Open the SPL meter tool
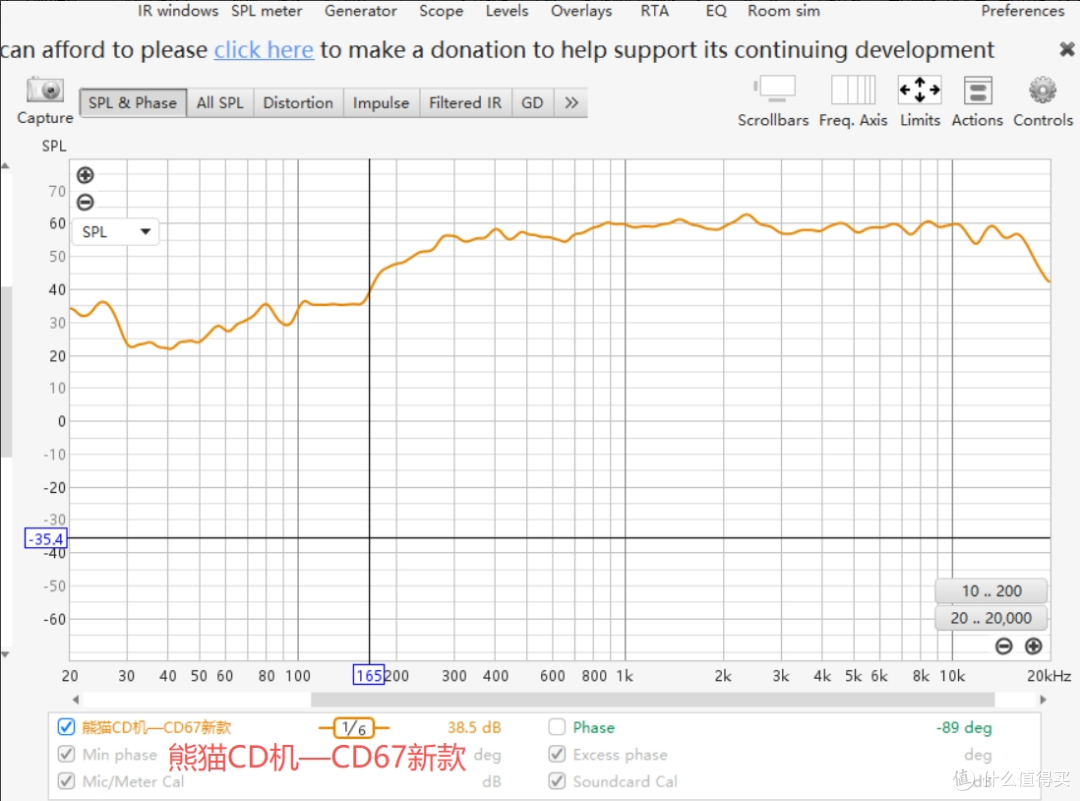 267,10
